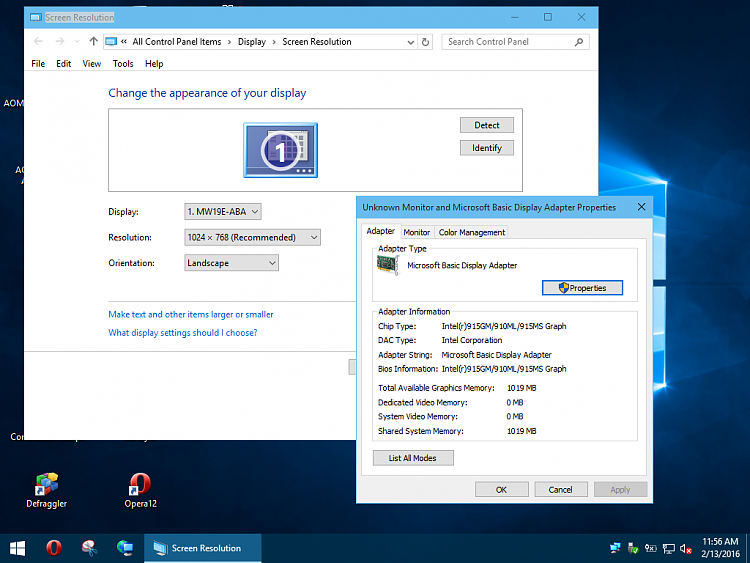
Task: Open the Orientation dropdown Landscape
Action: pyautogui.click(x=232, y=263)
